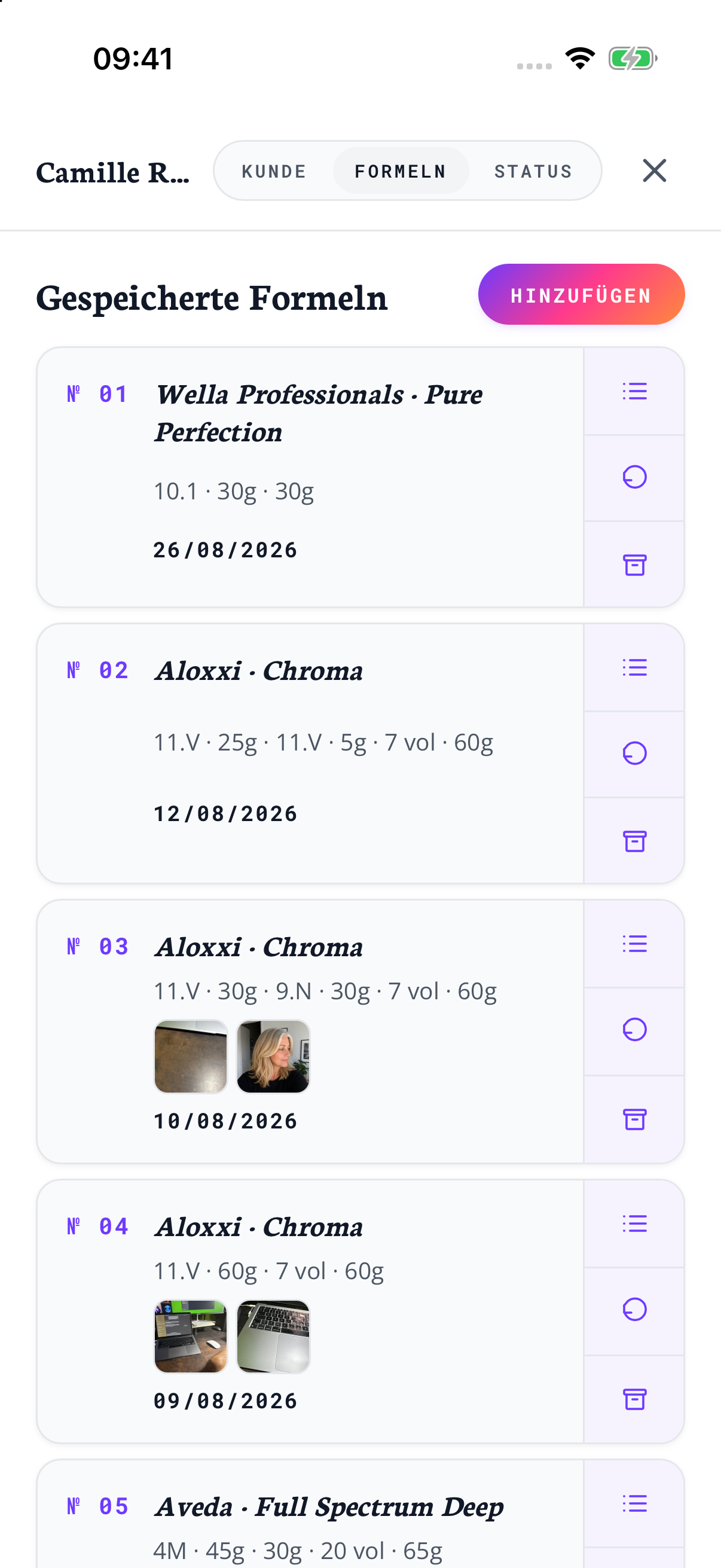Tap the reuse circle icon on formula 02

click(634, 754)
